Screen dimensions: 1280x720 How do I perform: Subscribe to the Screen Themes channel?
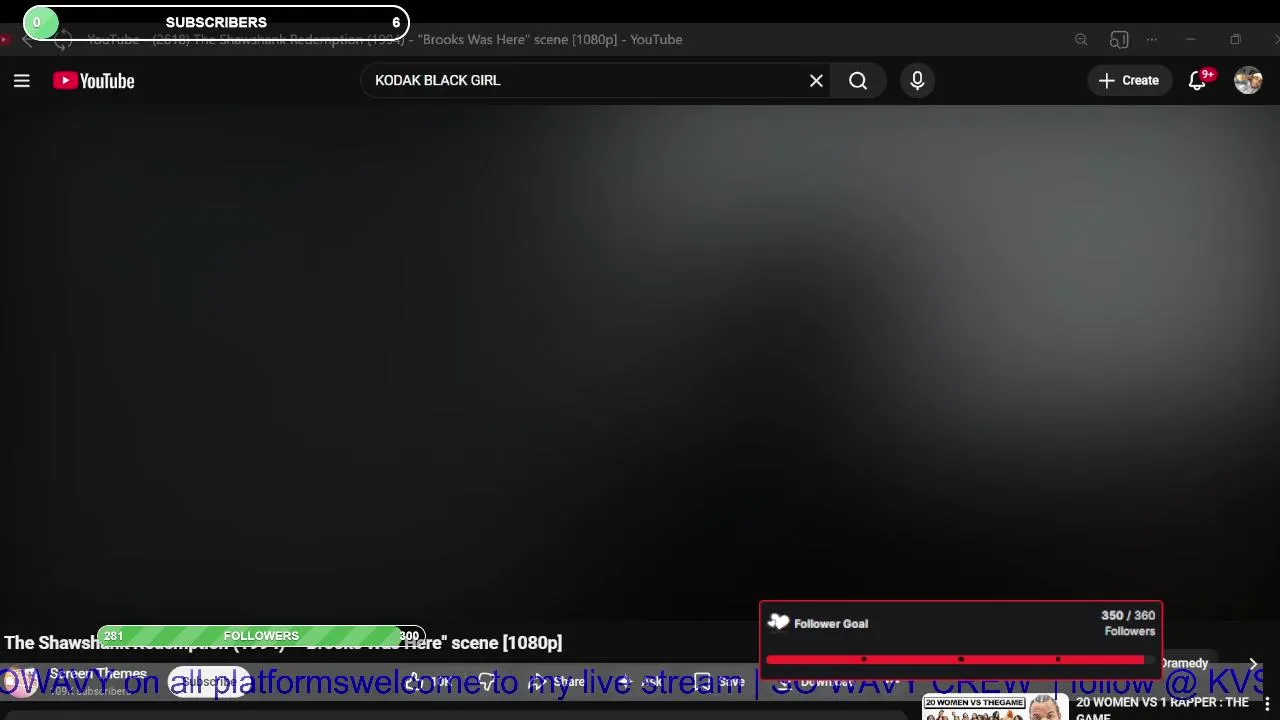(x=209, y=682)
